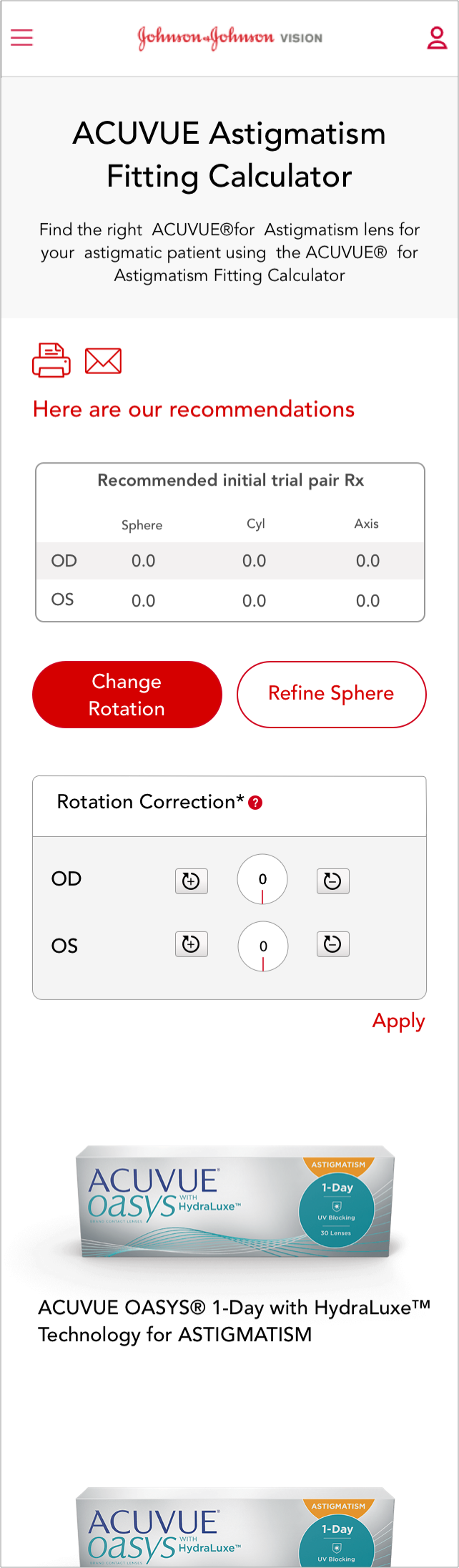Click the OD rotation dial showing 0

click(262, 879)
